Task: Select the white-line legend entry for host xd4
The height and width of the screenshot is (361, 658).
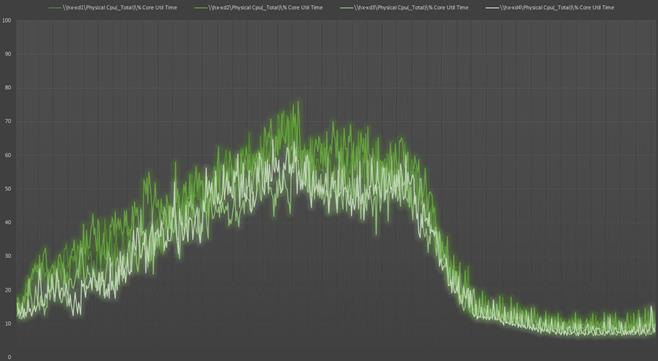Action: point(549,8)
